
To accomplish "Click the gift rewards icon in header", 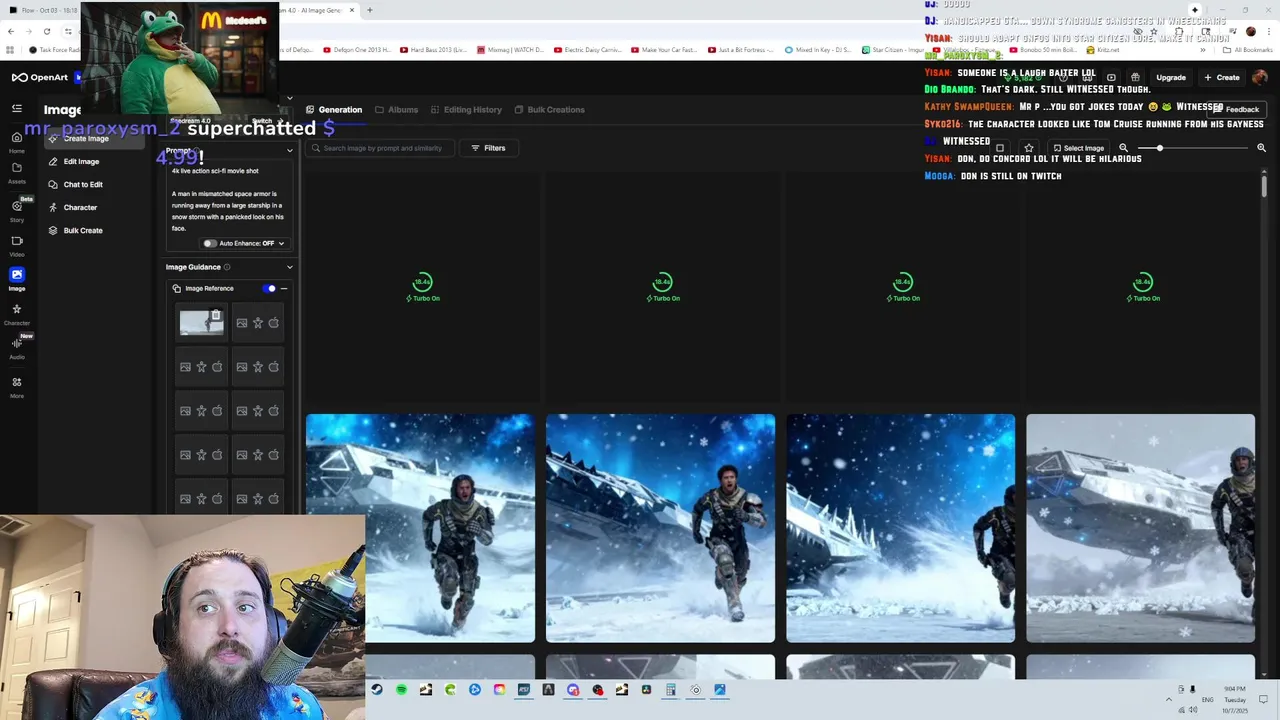I will point(1135,77).
